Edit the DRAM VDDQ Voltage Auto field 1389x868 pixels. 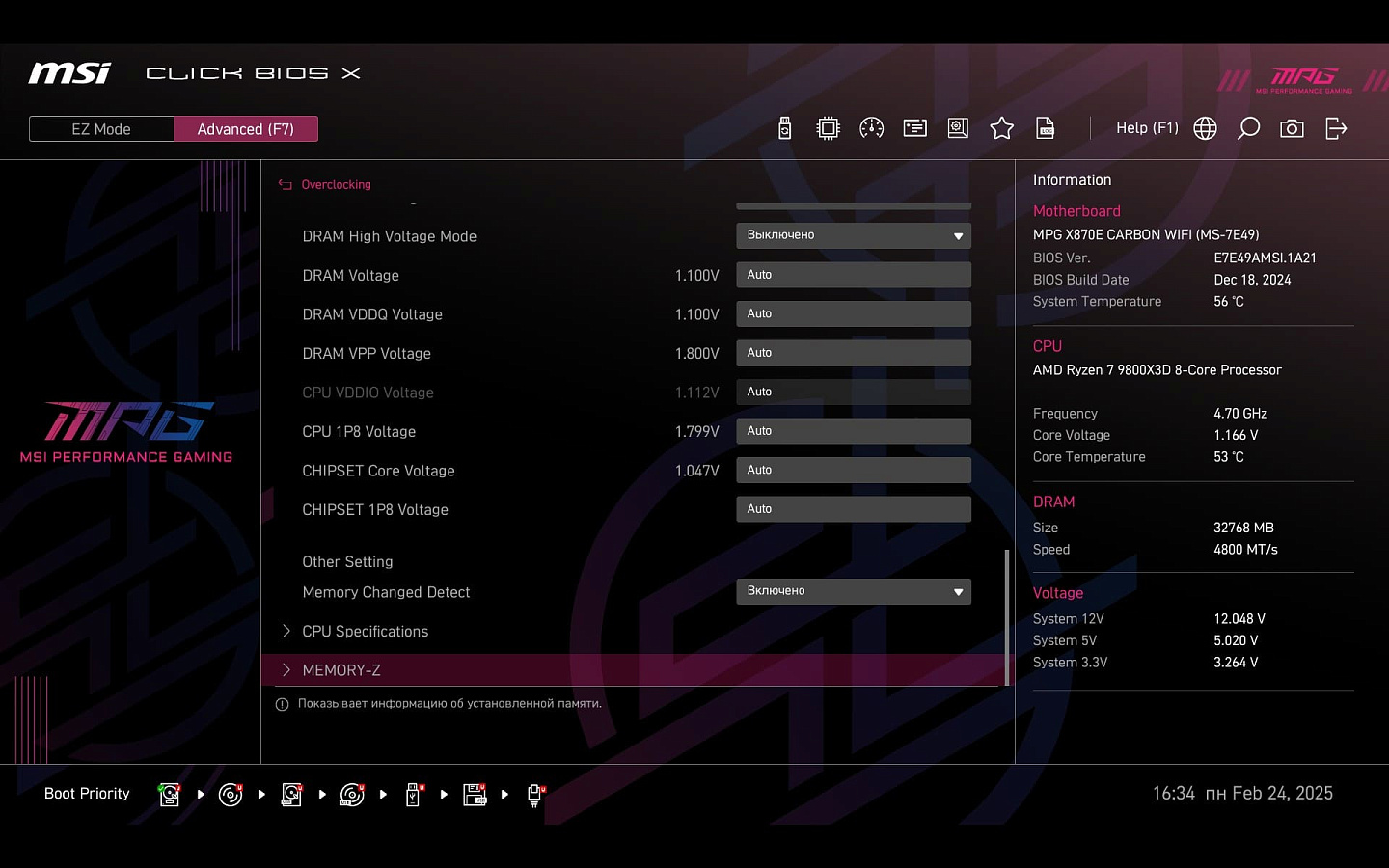[x=854, y=313]
